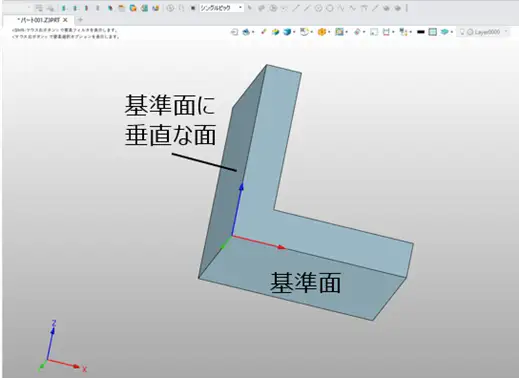
Task: Click the blue Z axis arrow on the model origin
Action: pyautogui.click(x=237, y=208)
